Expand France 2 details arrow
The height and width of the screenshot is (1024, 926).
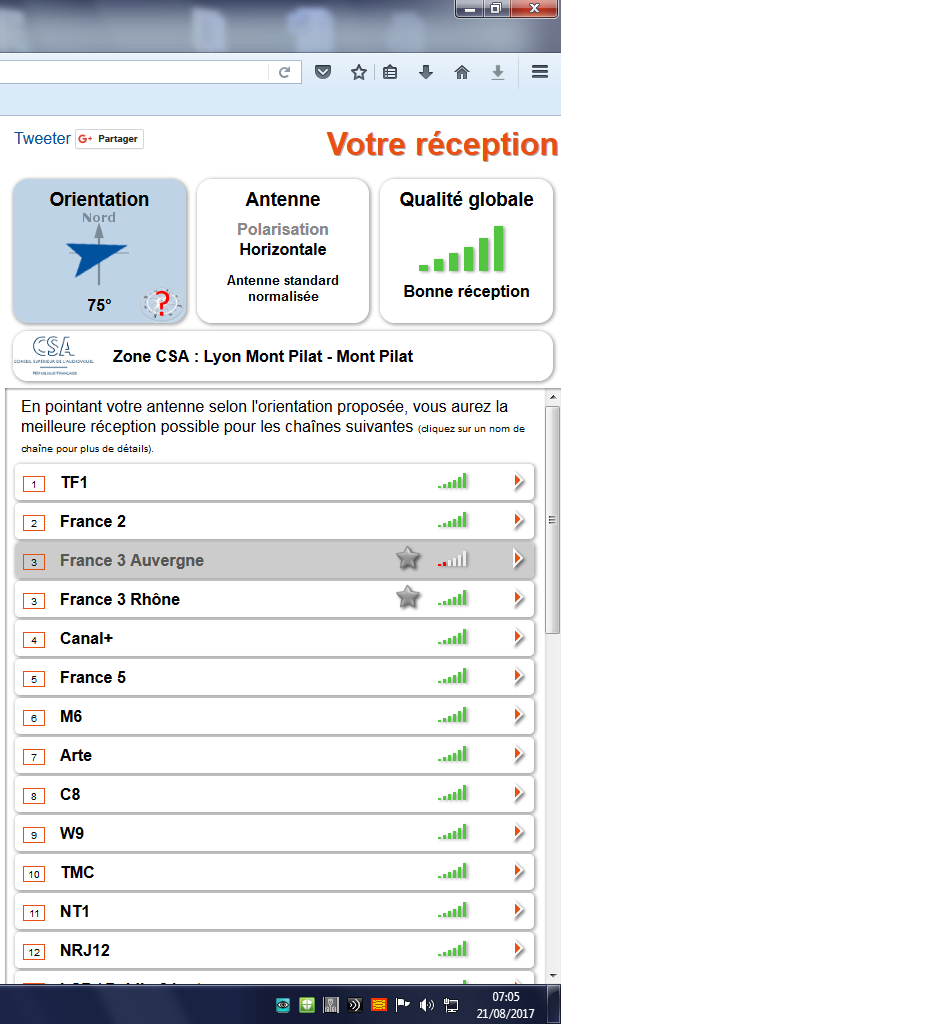click(x=519, y=520)
